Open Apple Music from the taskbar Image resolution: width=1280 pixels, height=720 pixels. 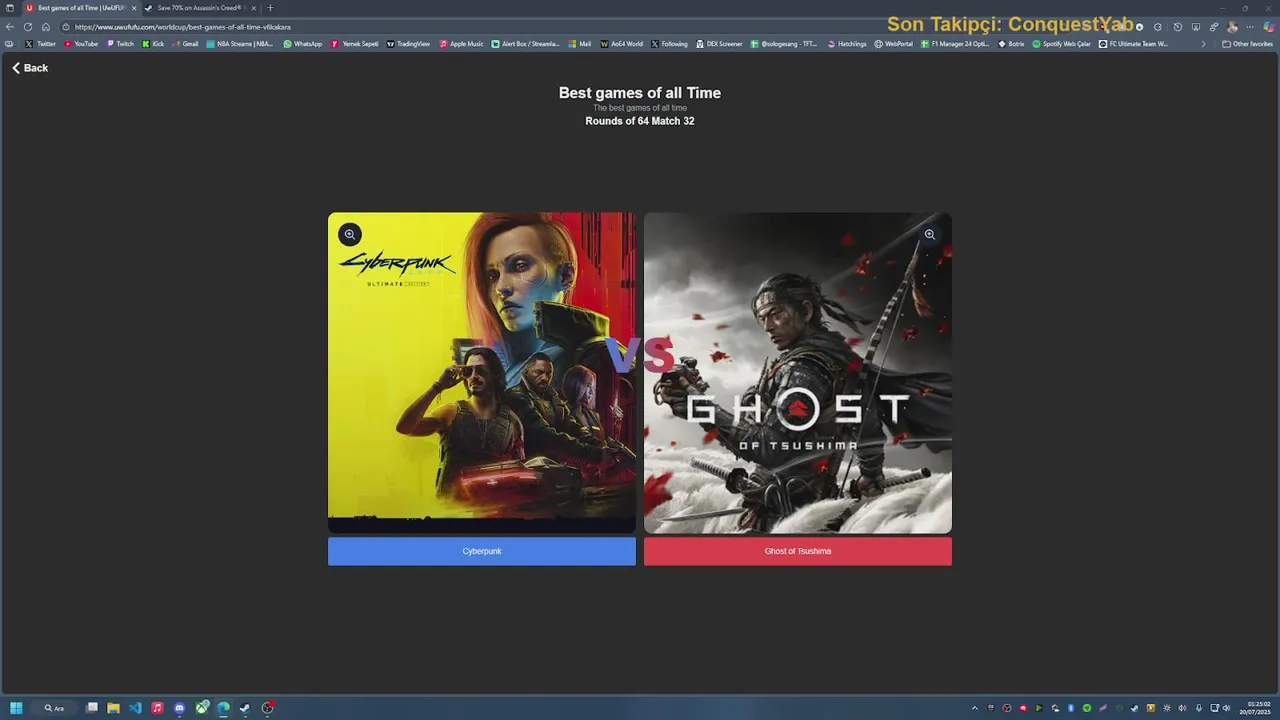[x=157, y=708]
